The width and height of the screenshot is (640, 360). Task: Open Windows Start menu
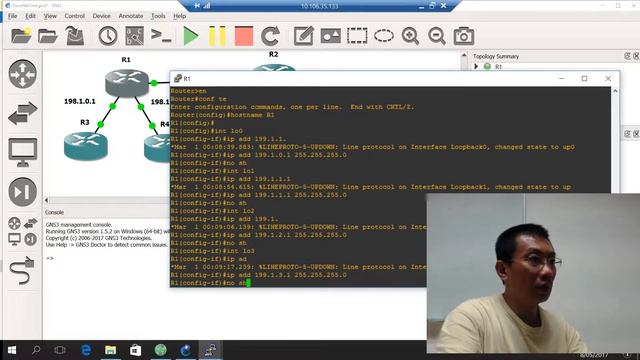click(x=11, y=350)
